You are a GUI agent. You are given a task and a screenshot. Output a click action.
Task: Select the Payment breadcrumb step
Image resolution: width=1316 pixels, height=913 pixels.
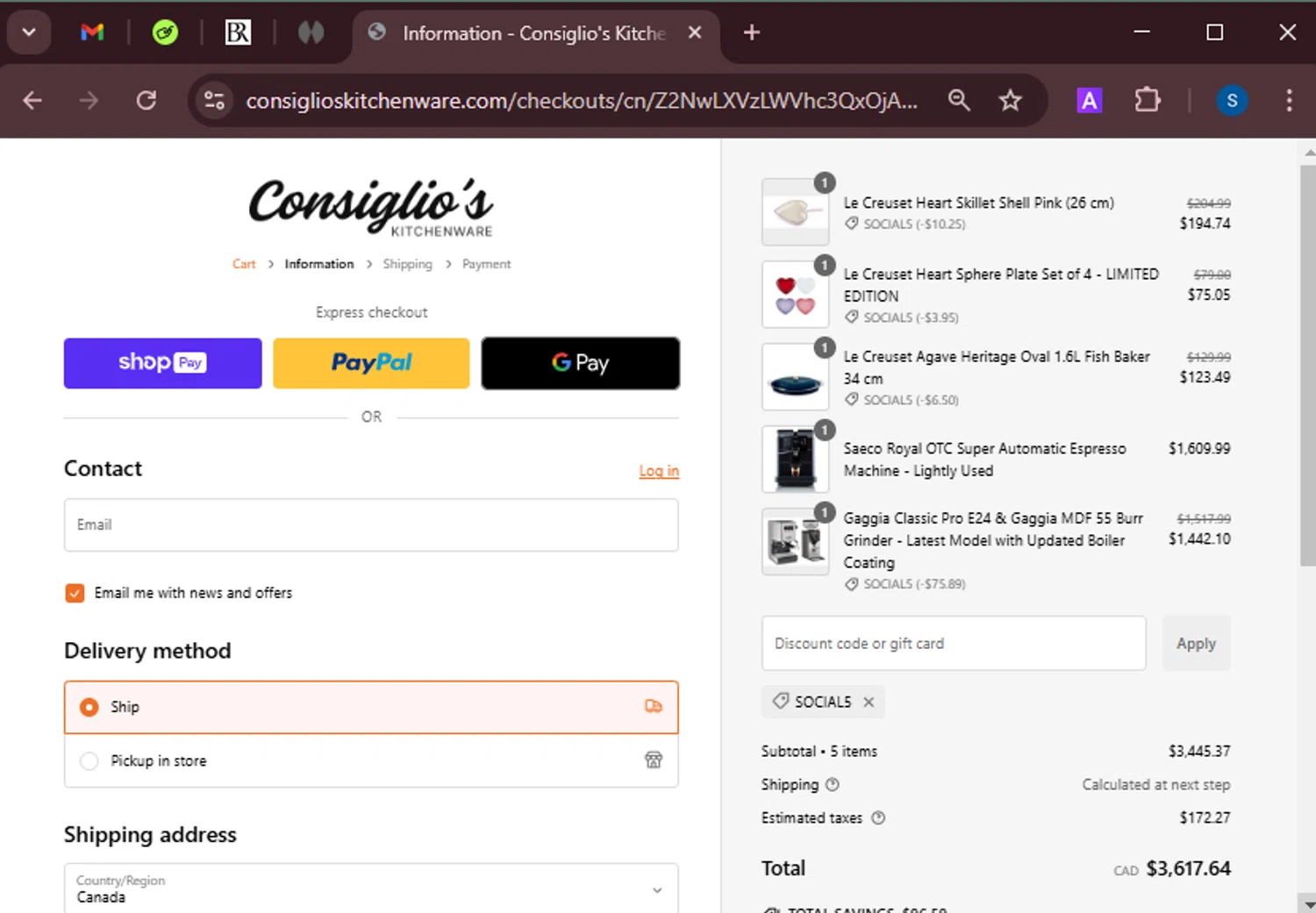click(x=486, y=264)
